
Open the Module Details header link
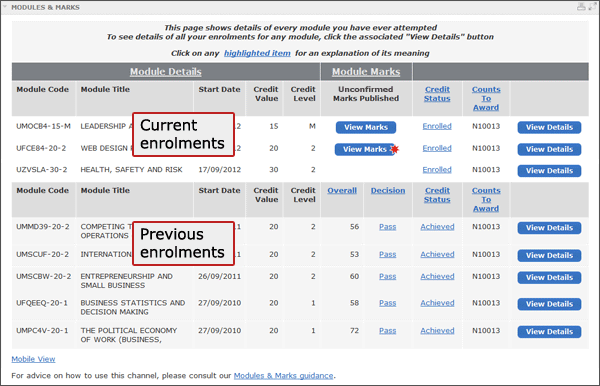click(x=166, y=72)
